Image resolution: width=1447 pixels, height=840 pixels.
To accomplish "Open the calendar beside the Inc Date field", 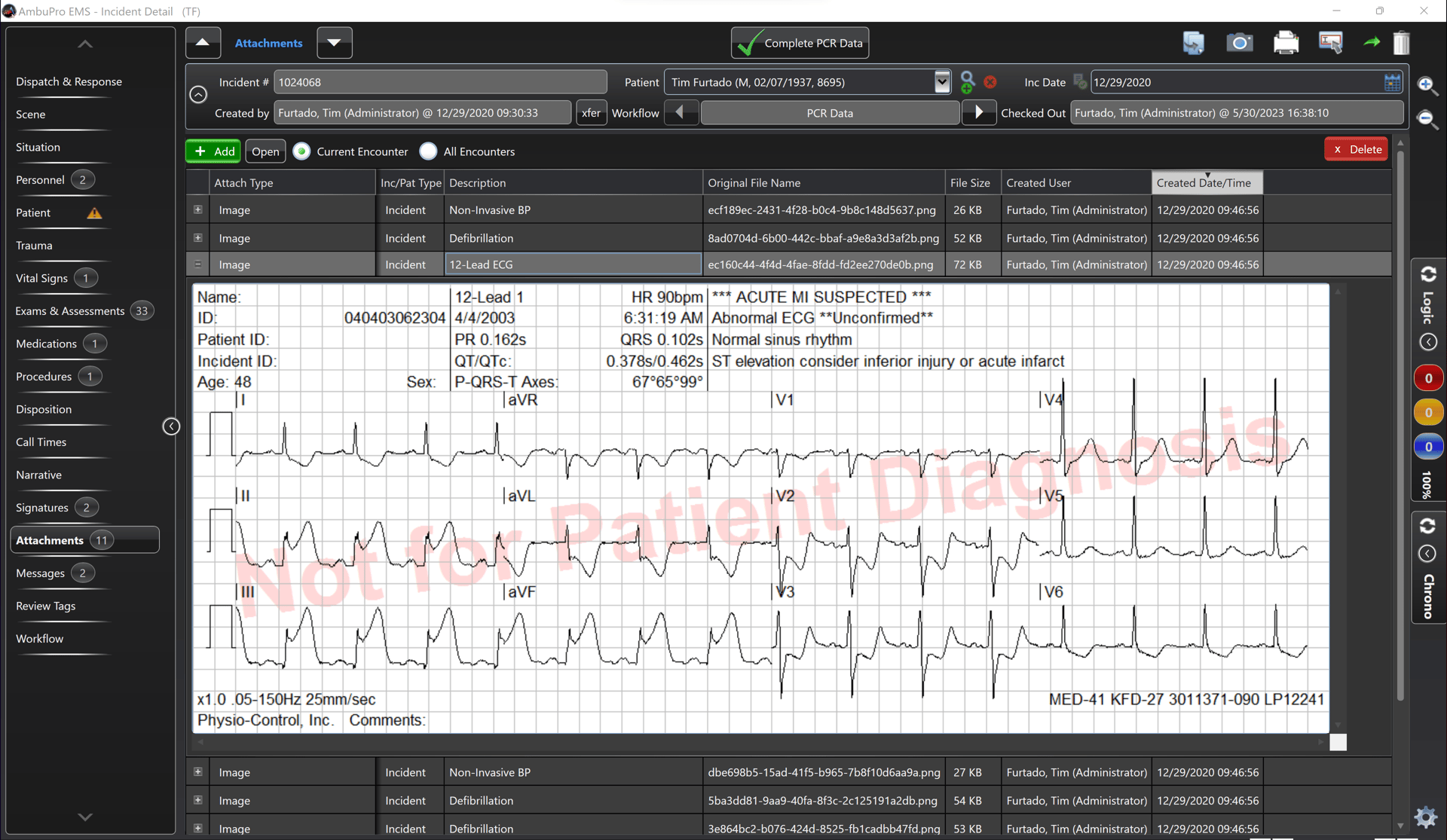I will point(1392,81).
